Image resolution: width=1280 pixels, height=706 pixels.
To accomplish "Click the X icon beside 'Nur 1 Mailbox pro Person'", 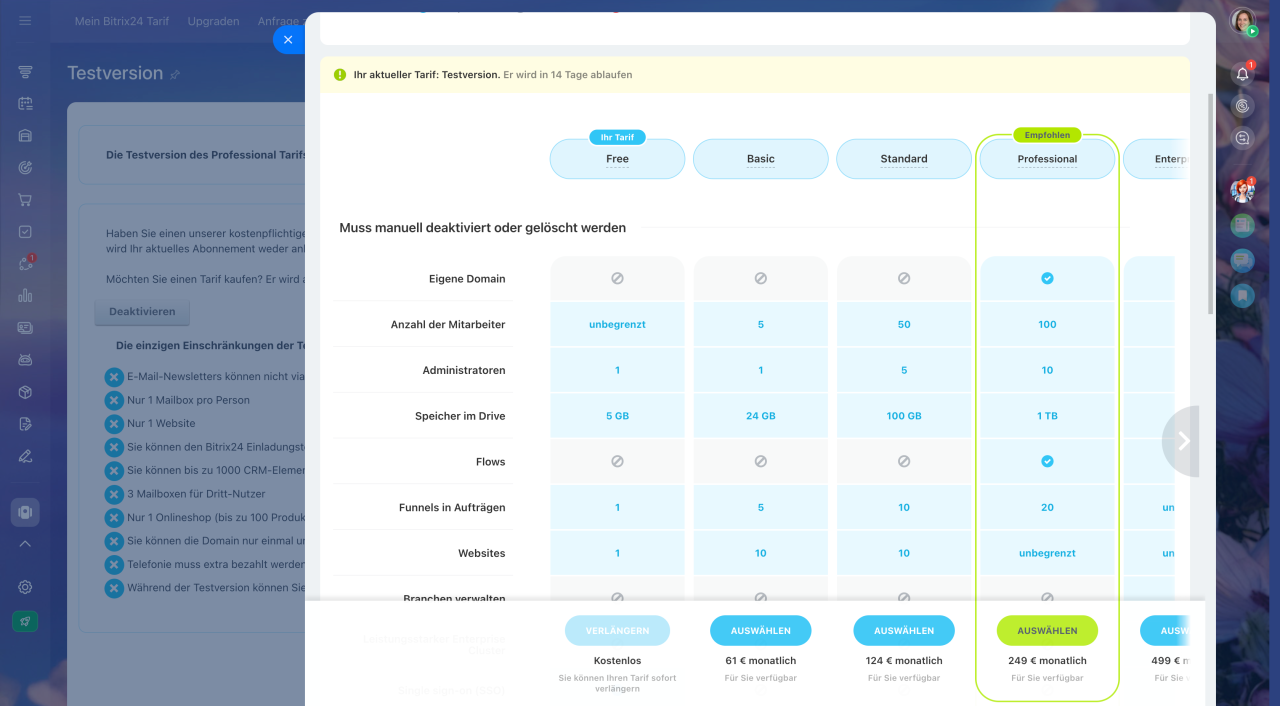I will pos(114,400).
